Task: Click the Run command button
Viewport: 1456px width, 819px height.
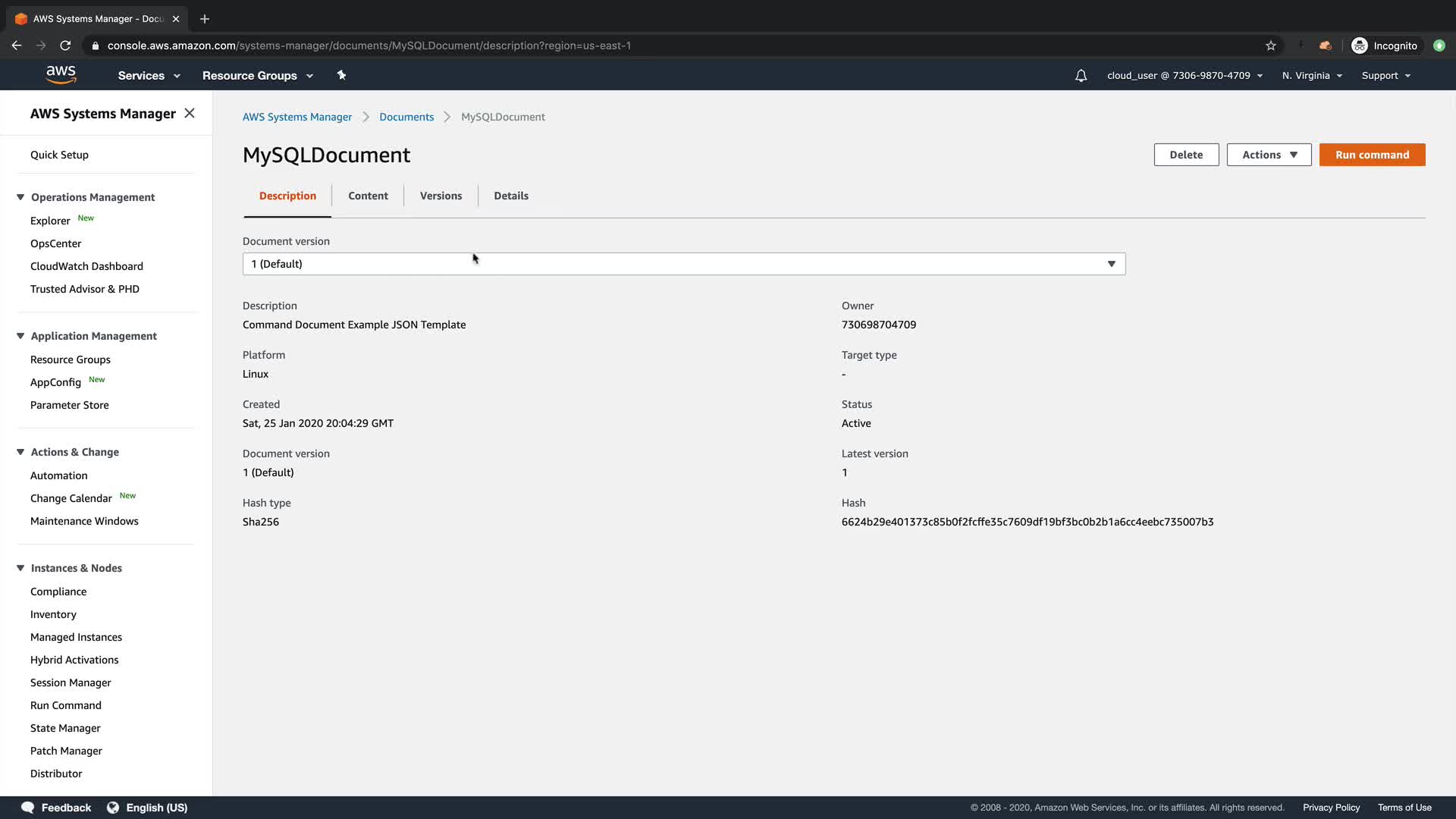Action: click(1372, 155)
